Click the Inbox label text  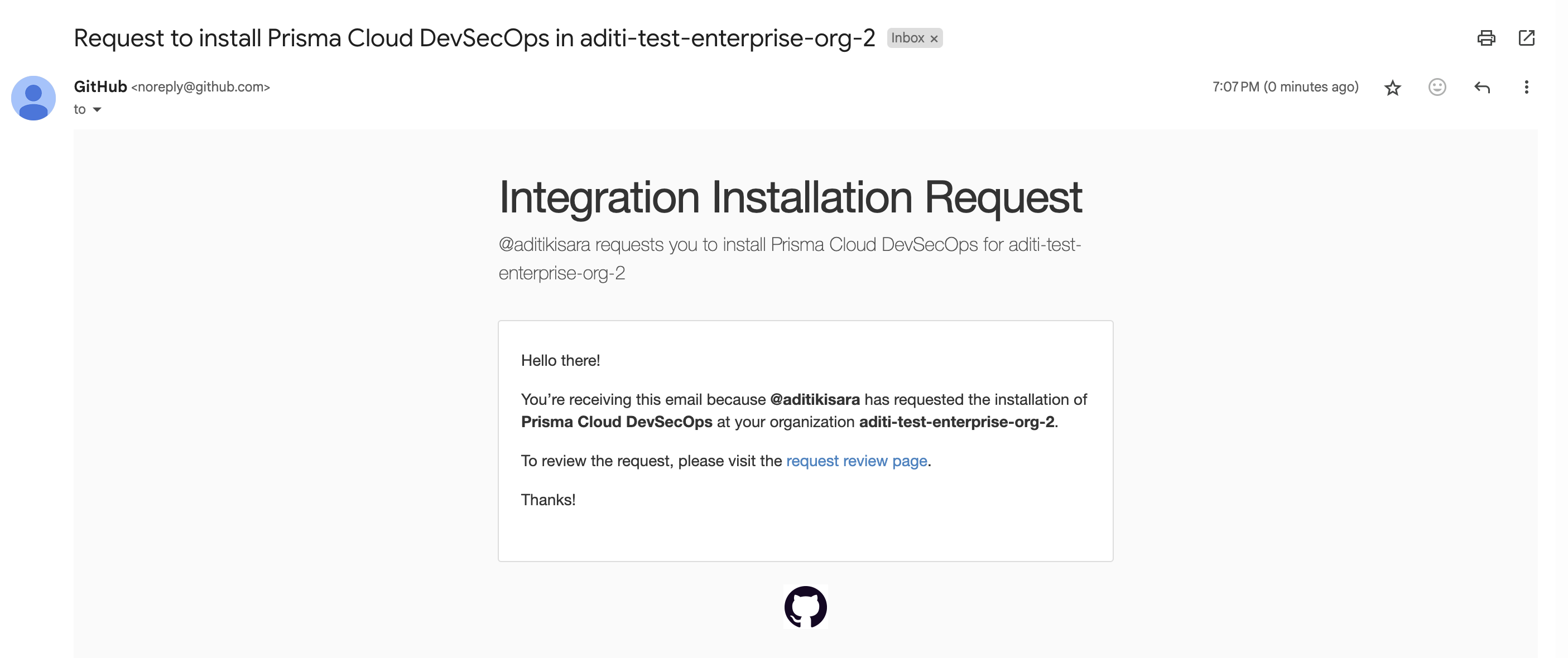pos(907,38)
